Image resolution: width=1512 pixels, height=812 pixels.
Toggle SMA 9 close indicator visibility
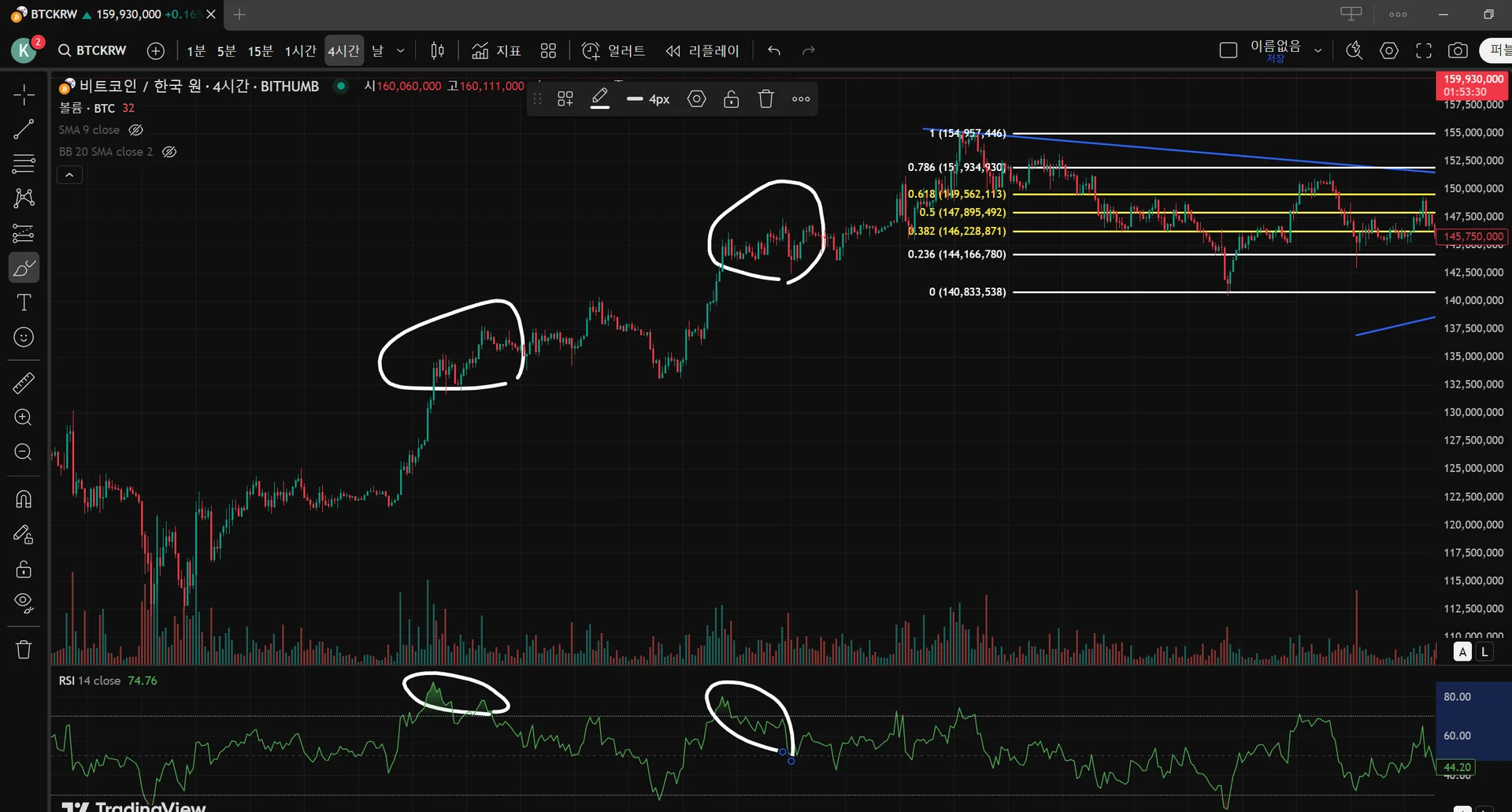(x=136, y=130)
